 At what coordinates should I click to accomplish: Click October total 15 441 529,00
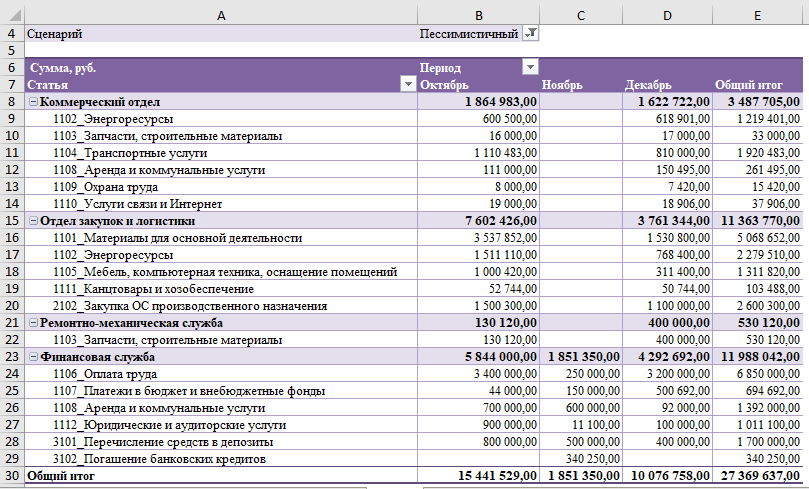pos(478,476)
